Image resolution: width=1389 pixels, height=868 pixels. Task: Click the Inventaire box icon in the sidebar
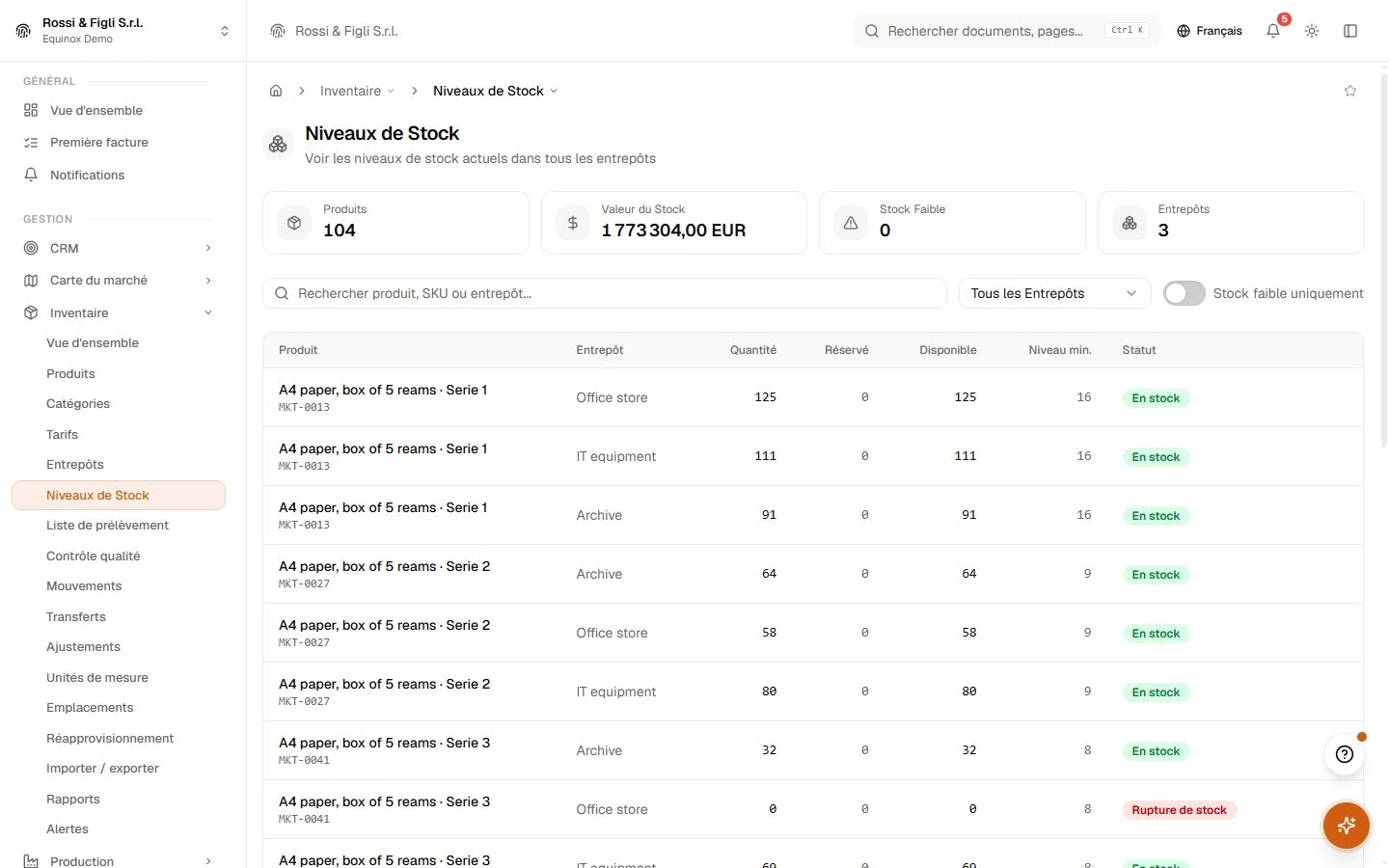click(31, 312)
